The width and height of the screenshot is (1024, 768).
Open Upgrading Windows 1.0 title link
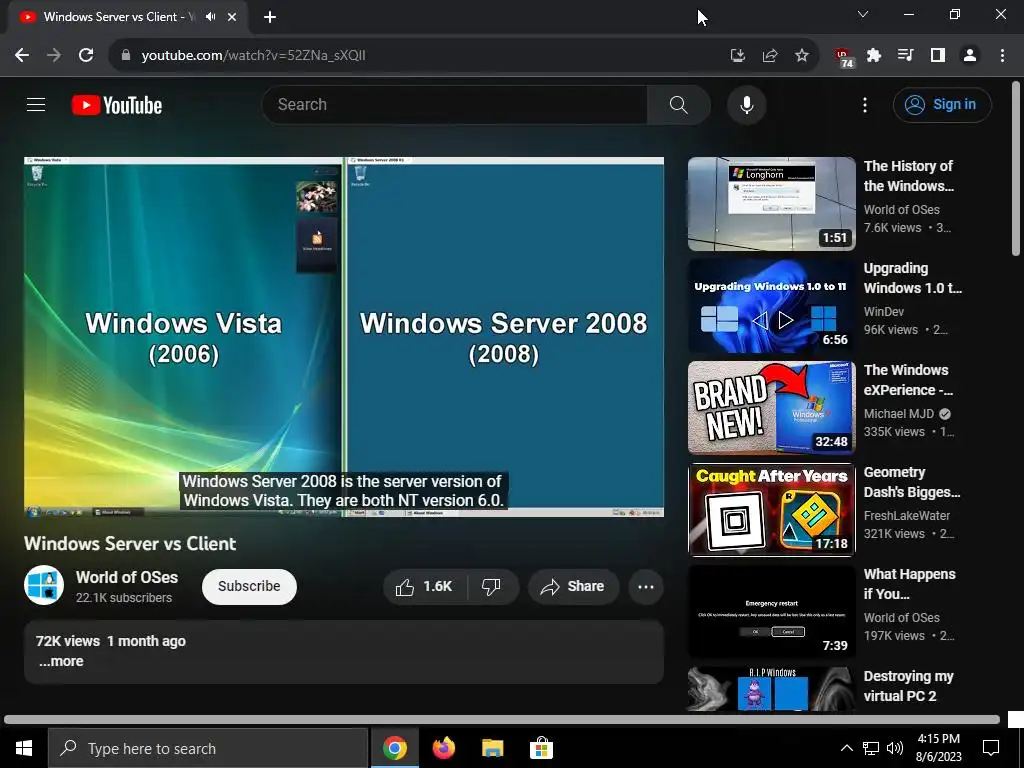tap(912, 278)
